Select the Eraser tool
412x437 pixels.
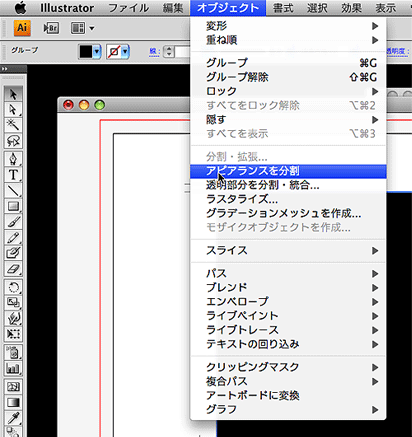13,269
